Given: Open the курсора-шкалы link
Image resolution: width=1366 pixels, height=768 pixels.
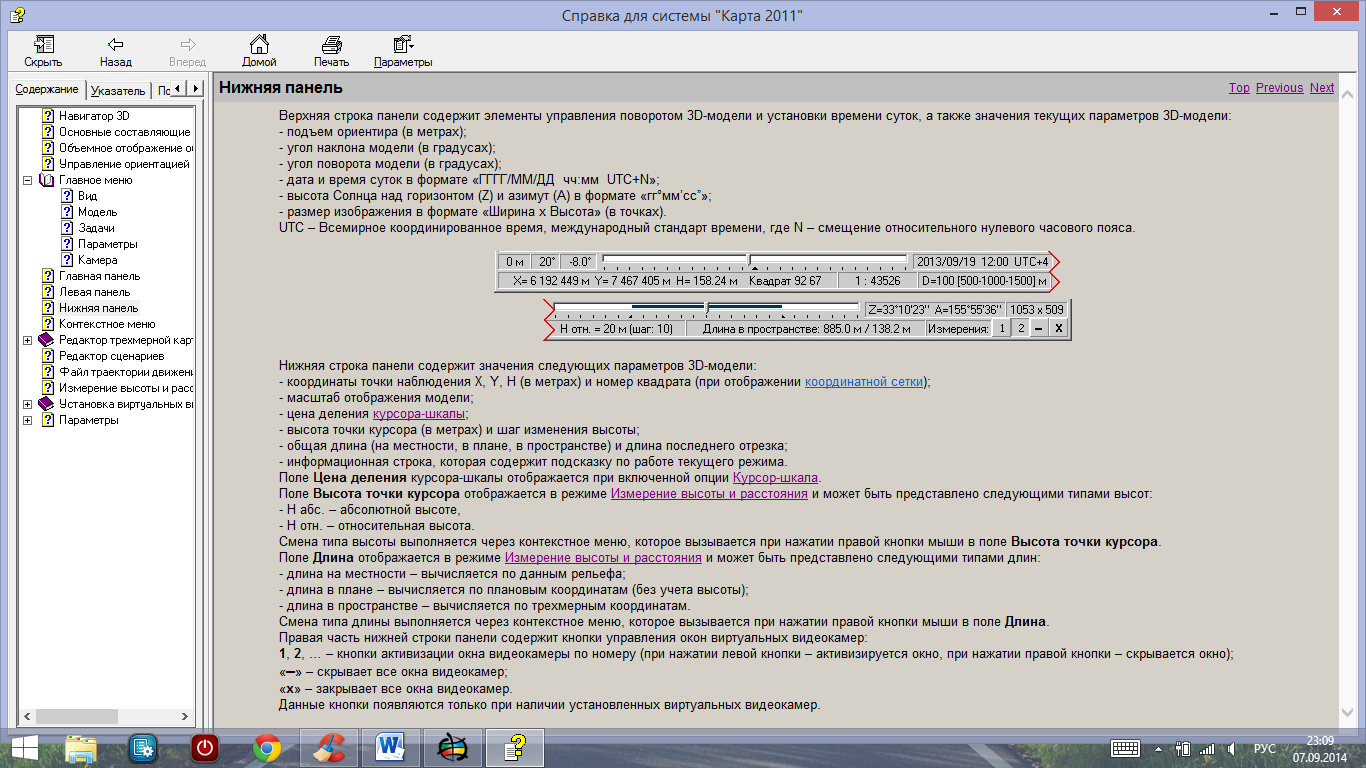Looking at the screenshot, I should pos(418,414).
